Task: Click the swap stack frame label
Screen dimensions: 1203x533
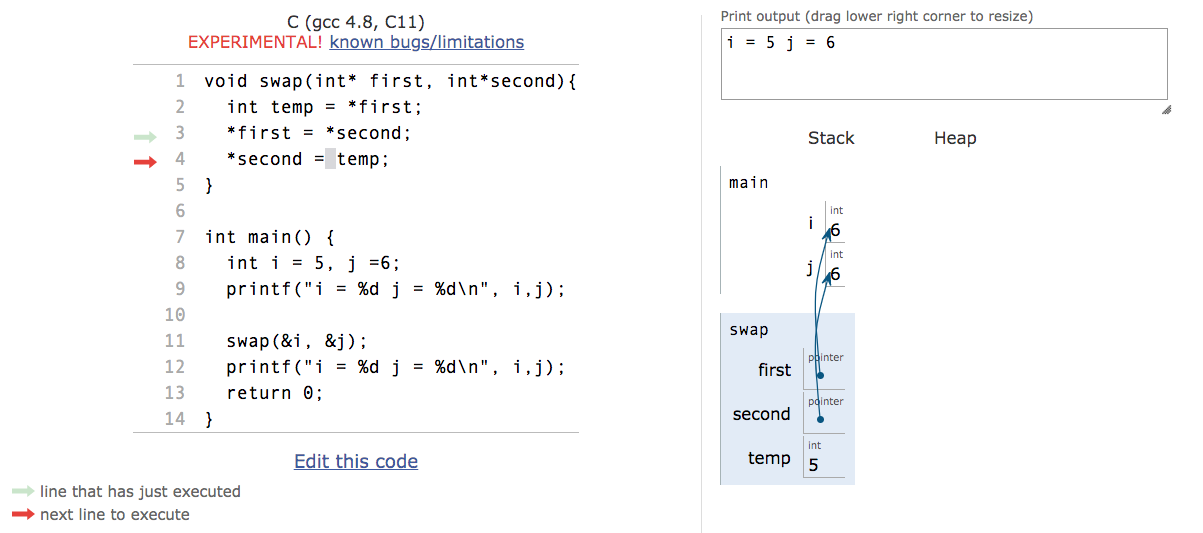Action: point(749,330)
